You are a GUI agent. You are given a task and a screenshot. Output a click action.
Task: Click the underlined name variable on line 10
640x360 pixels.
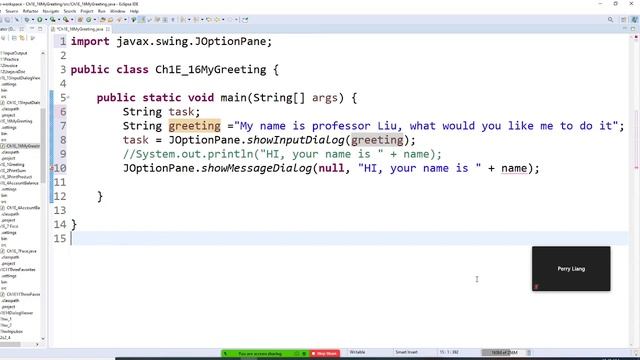coord(514,168)
